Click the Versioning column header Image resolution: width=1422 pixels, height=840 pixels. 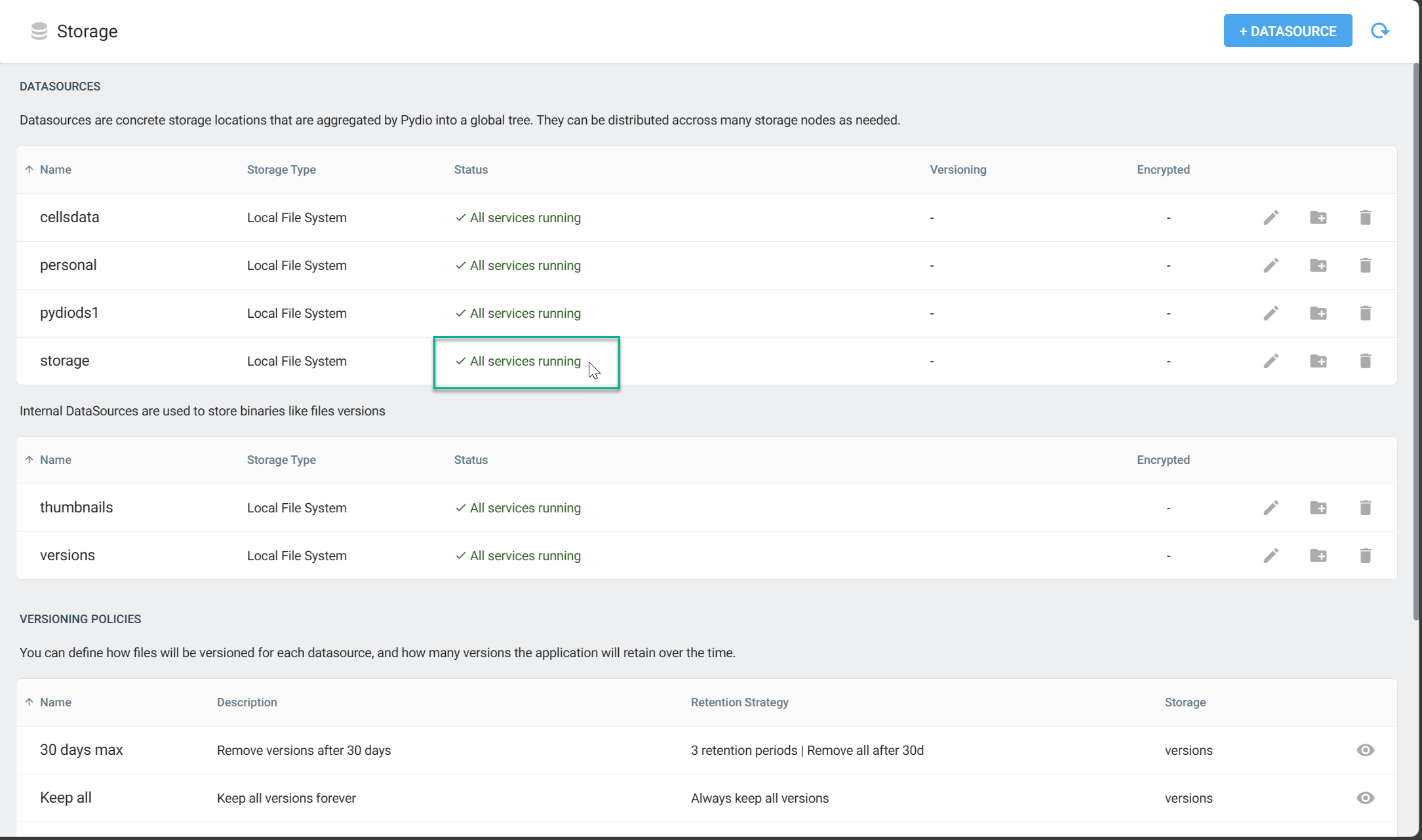(958, 170)
